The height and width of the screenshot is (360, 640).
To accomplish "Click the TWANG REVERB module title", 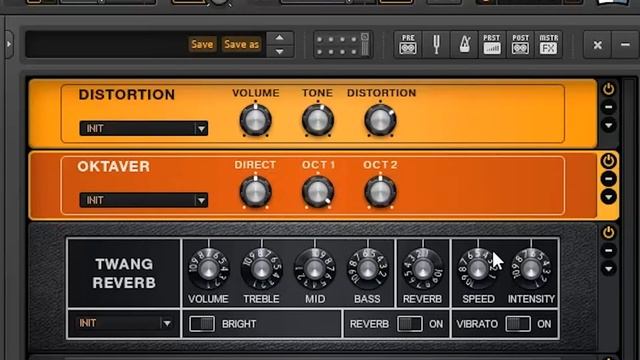I will (x=124, y=273).
